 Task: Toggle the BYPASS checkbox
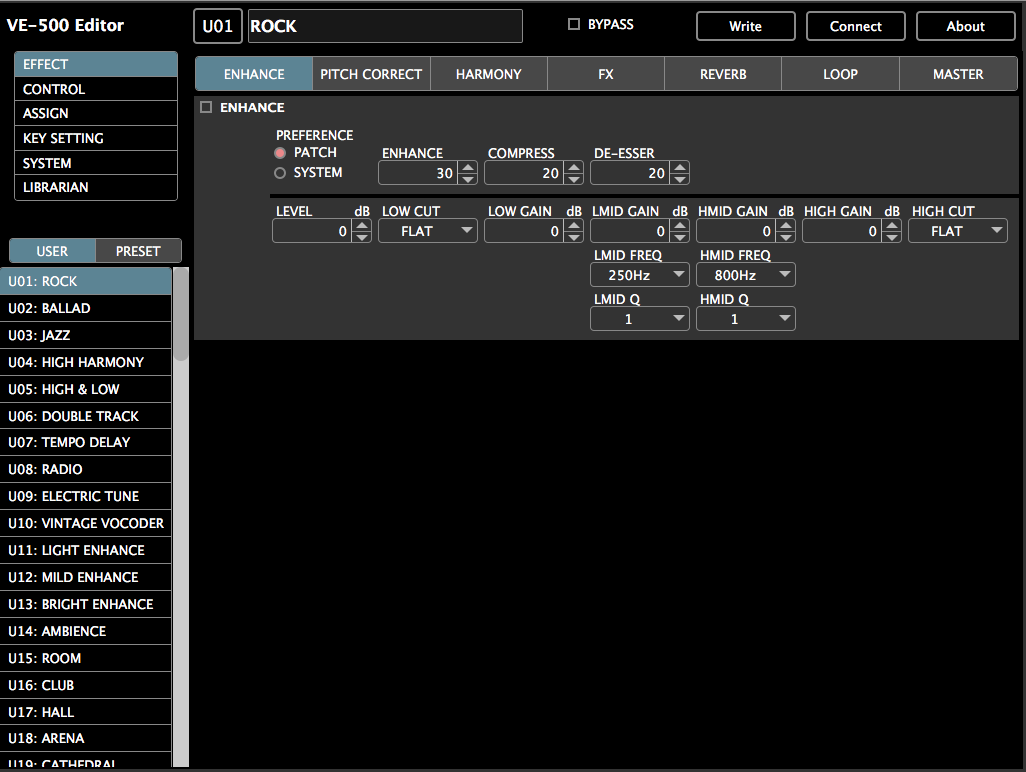coord(574,24)
